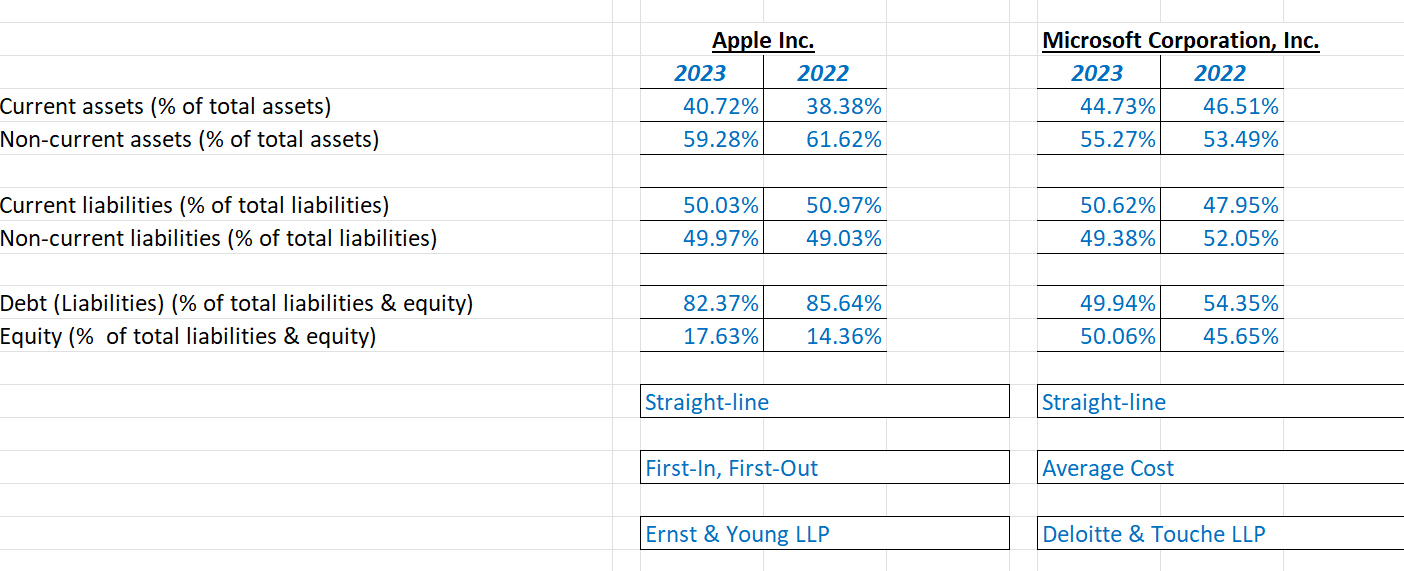Click the Equity (% of total liabilities & equity) label
This screenshot has height=571, width=1404.
(188, 336)
